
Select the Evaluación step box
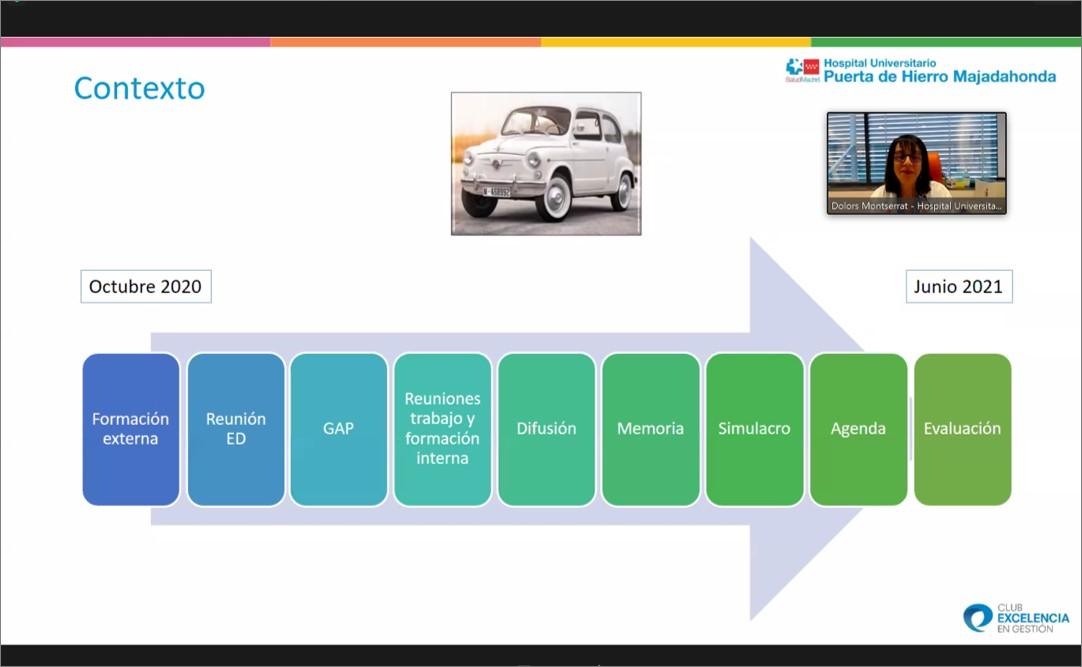tap(962, 429)
